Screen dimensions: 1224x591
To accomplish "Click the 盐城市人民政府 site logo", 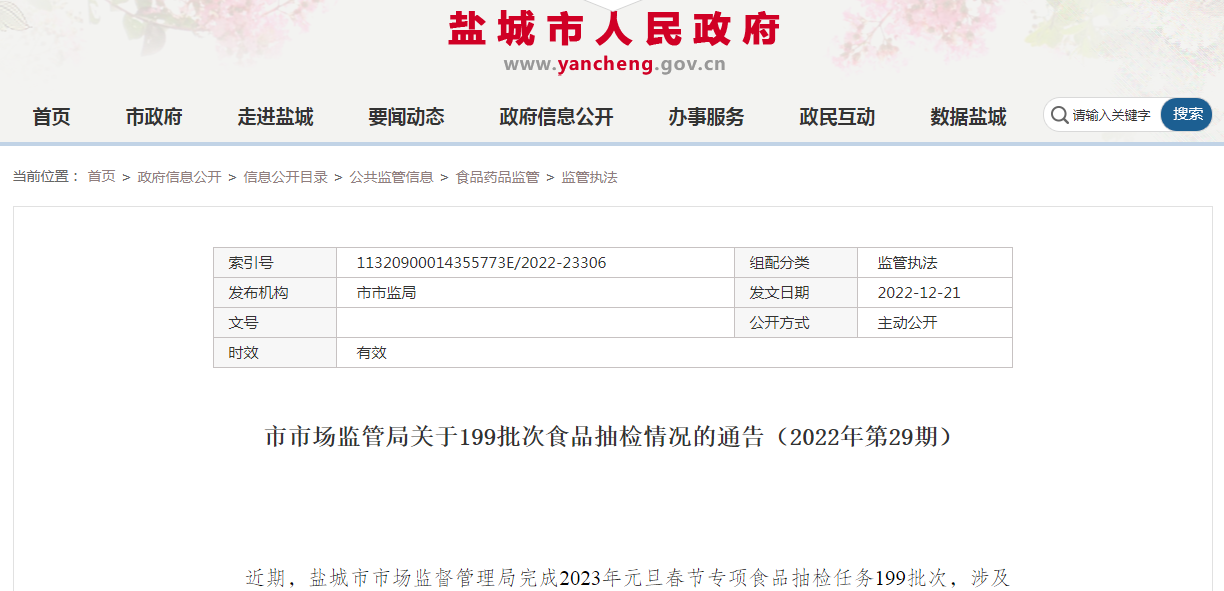I will 612,30.
